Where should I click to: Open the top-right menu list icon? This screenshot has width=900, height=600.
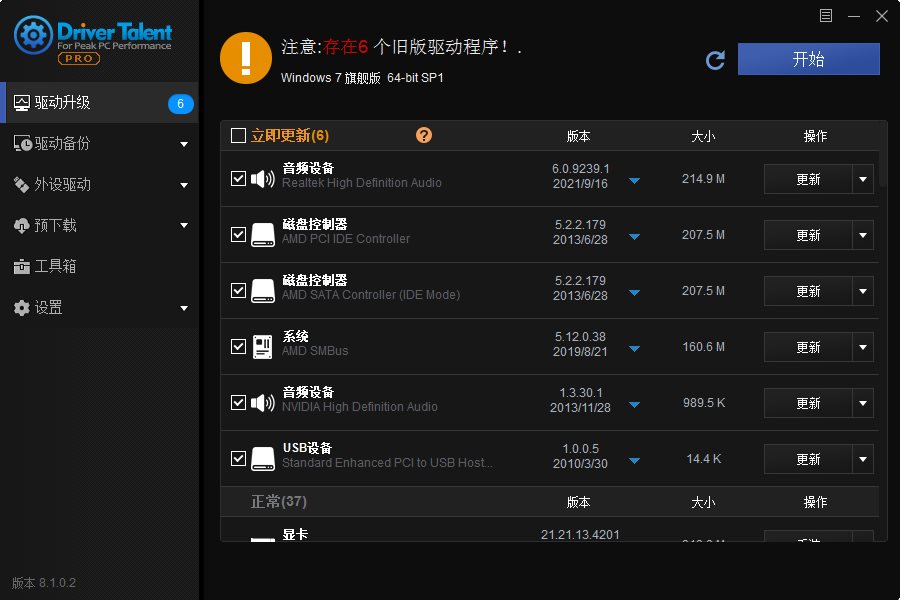(826, 16)
